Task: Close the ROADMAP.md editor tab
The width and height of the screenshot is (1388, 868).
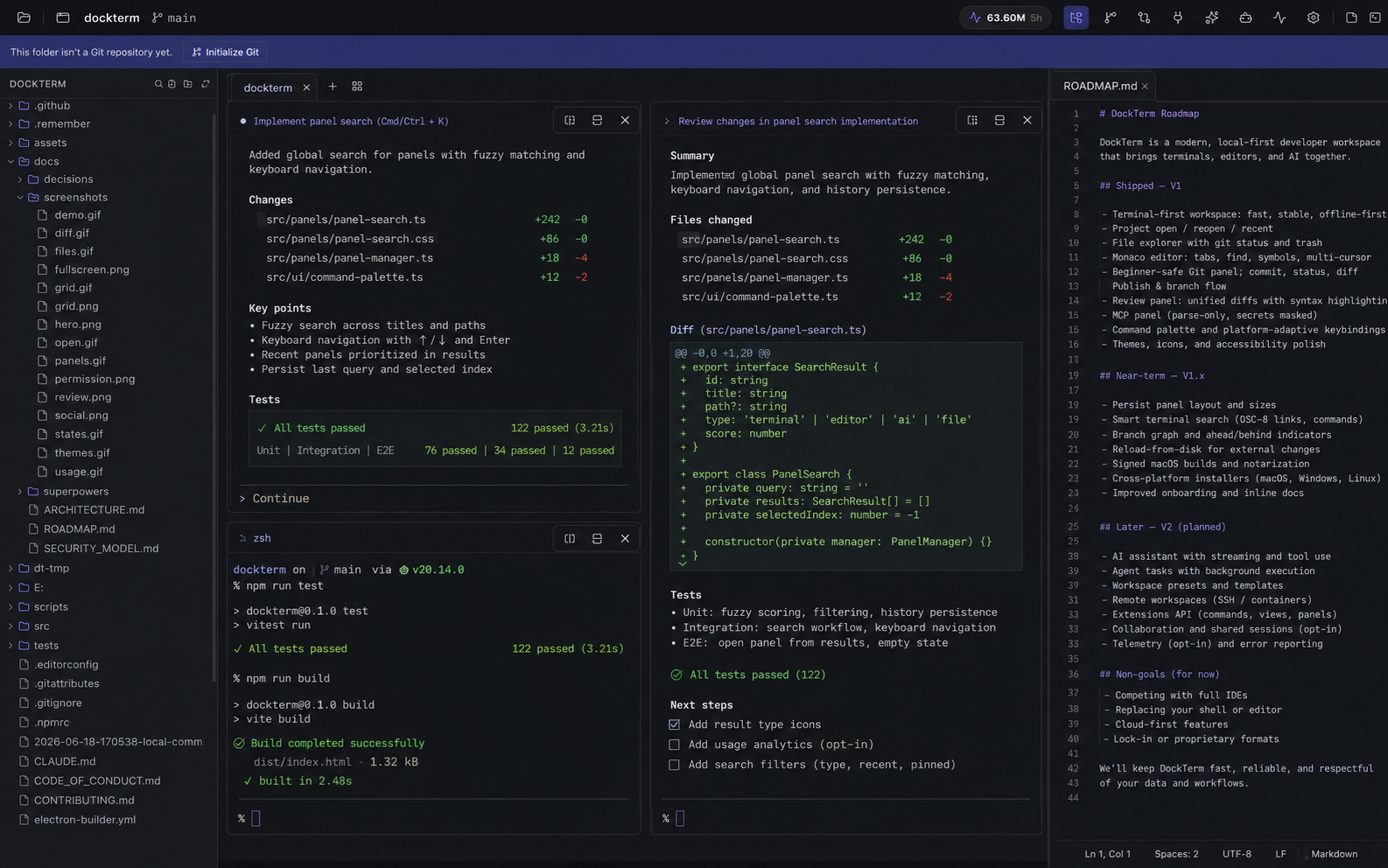Action: (x=1145, y=86)
